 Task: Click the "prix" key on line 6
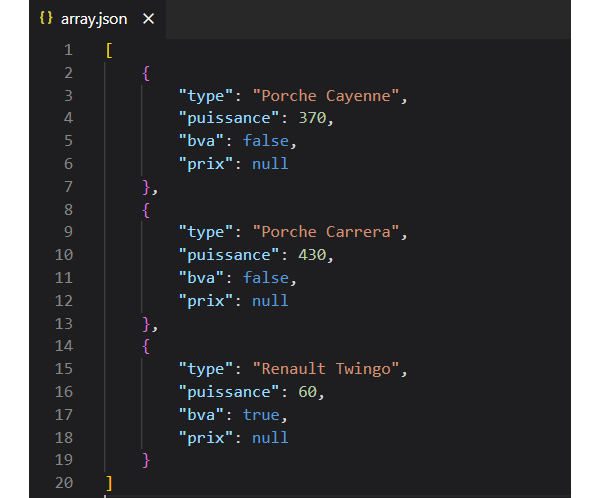pyautogui.click(x=206, y=165)
